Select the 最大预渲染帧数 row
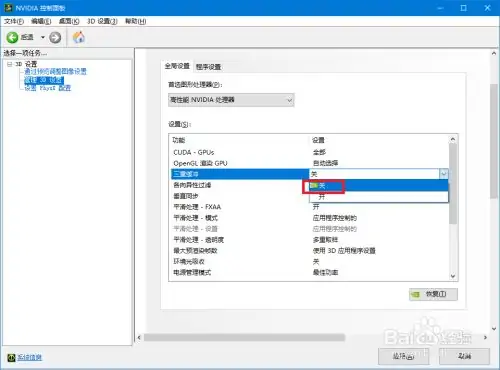This screenshot has width=500, height=370. point(309,251)
